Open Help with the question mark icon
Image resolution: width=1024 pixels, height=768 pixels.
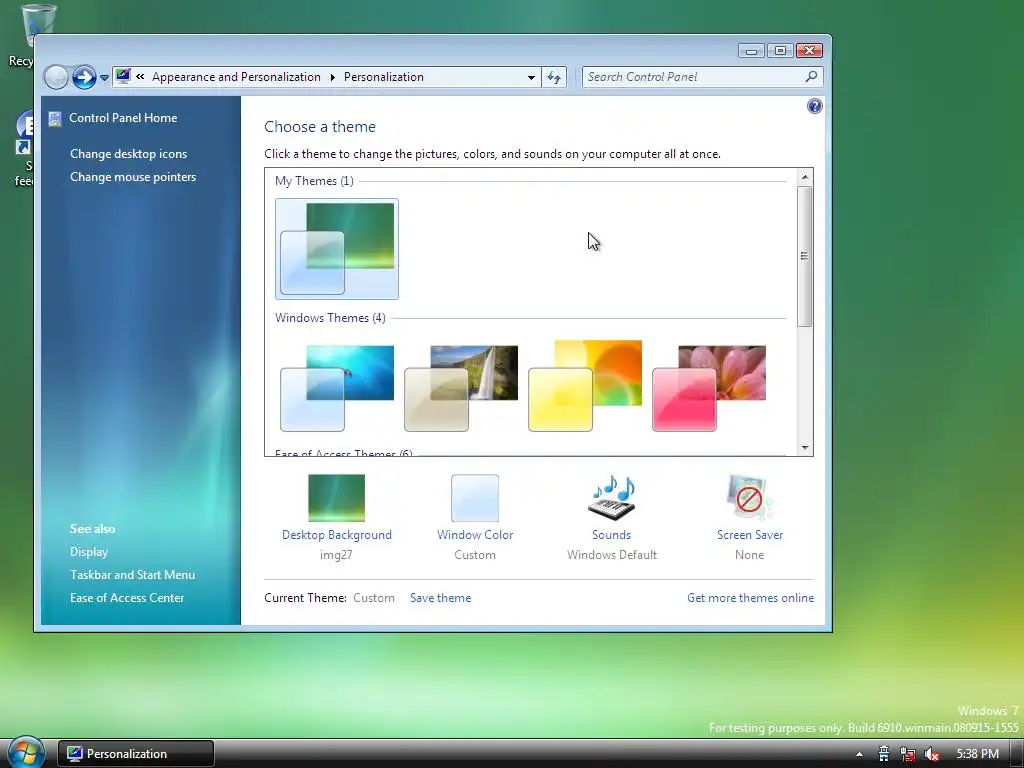coord(814,106)
